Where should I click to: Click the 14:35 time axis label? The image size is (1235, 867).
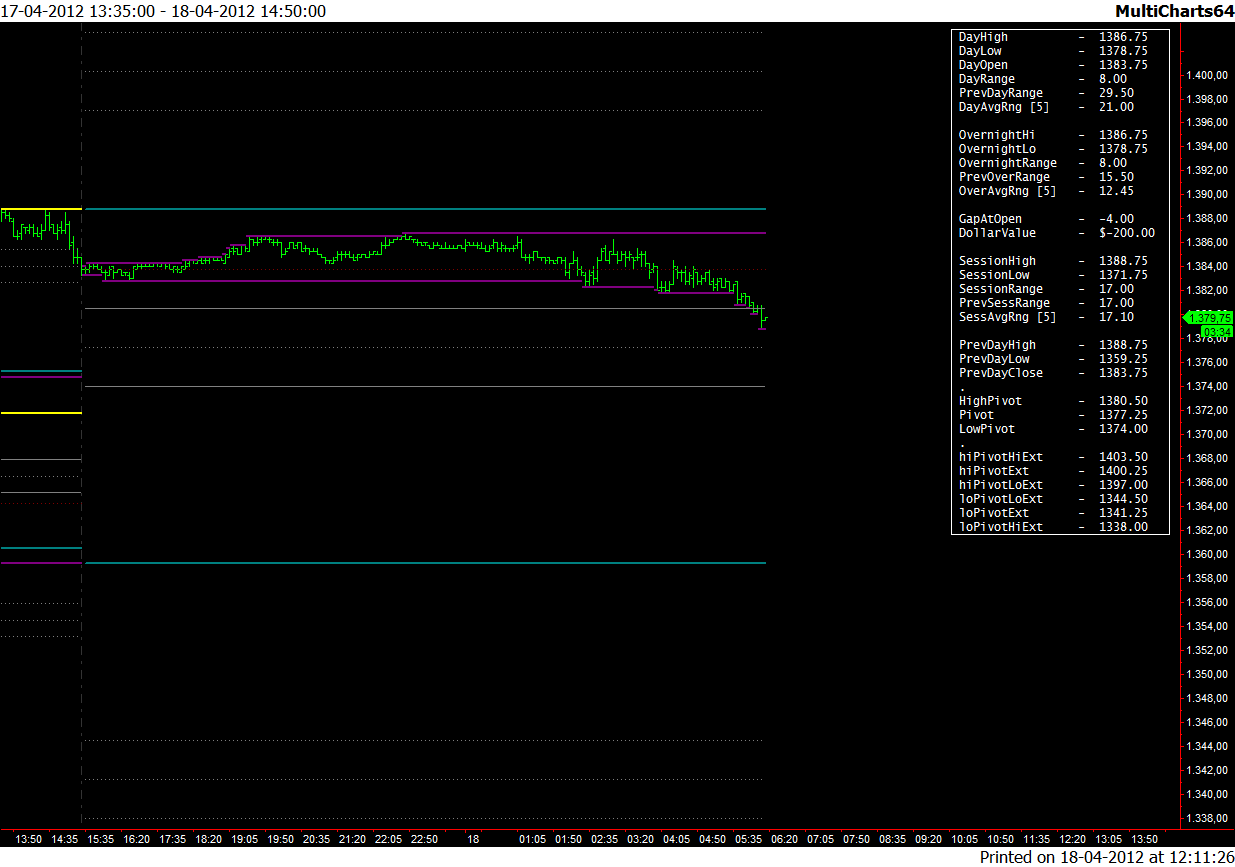click(65, 840)
